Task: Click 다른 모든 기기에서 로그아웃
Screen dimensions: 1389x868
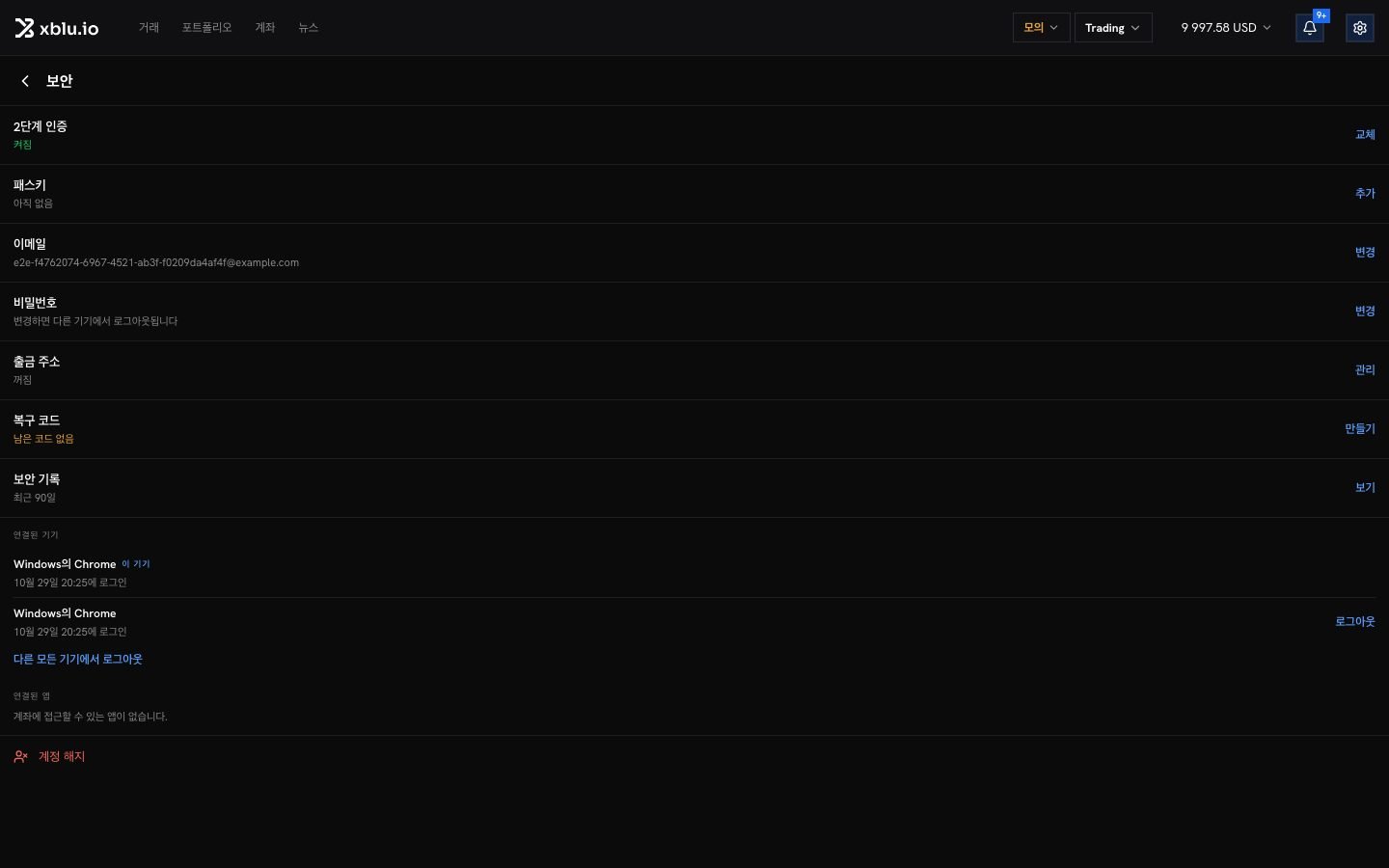Action: tap(78, 660)
